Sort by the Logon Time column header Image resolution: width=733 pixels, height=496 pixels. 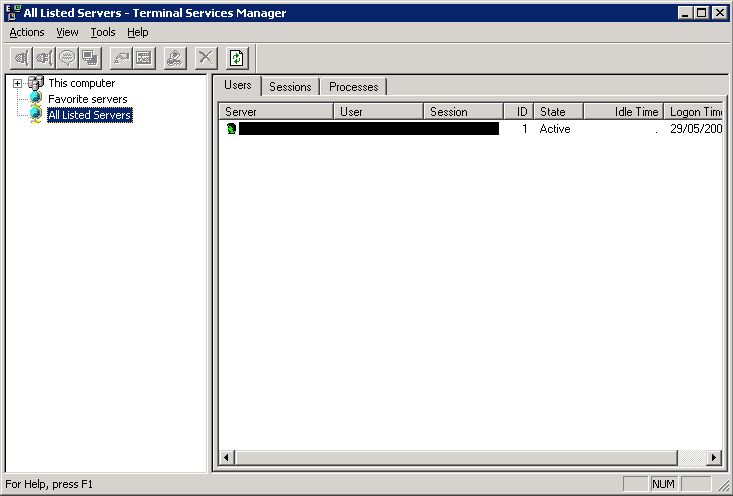693,112
